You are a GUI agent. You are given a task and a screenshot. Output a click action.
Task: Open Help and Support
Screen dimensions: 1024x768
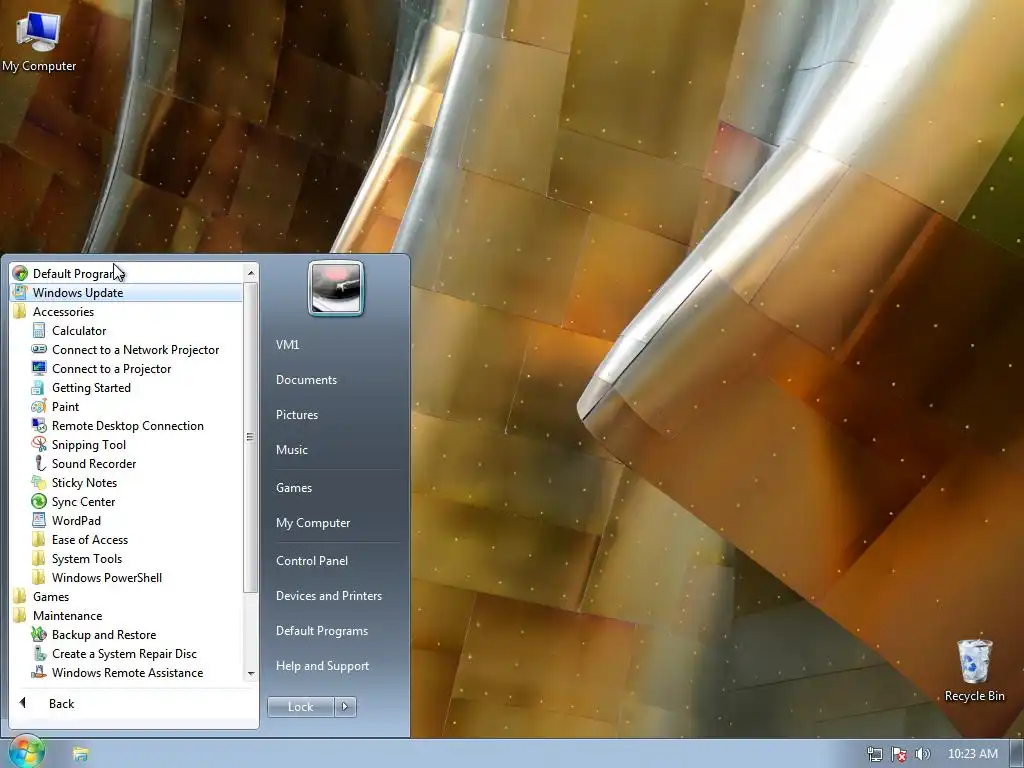click(x=323, y=666)
